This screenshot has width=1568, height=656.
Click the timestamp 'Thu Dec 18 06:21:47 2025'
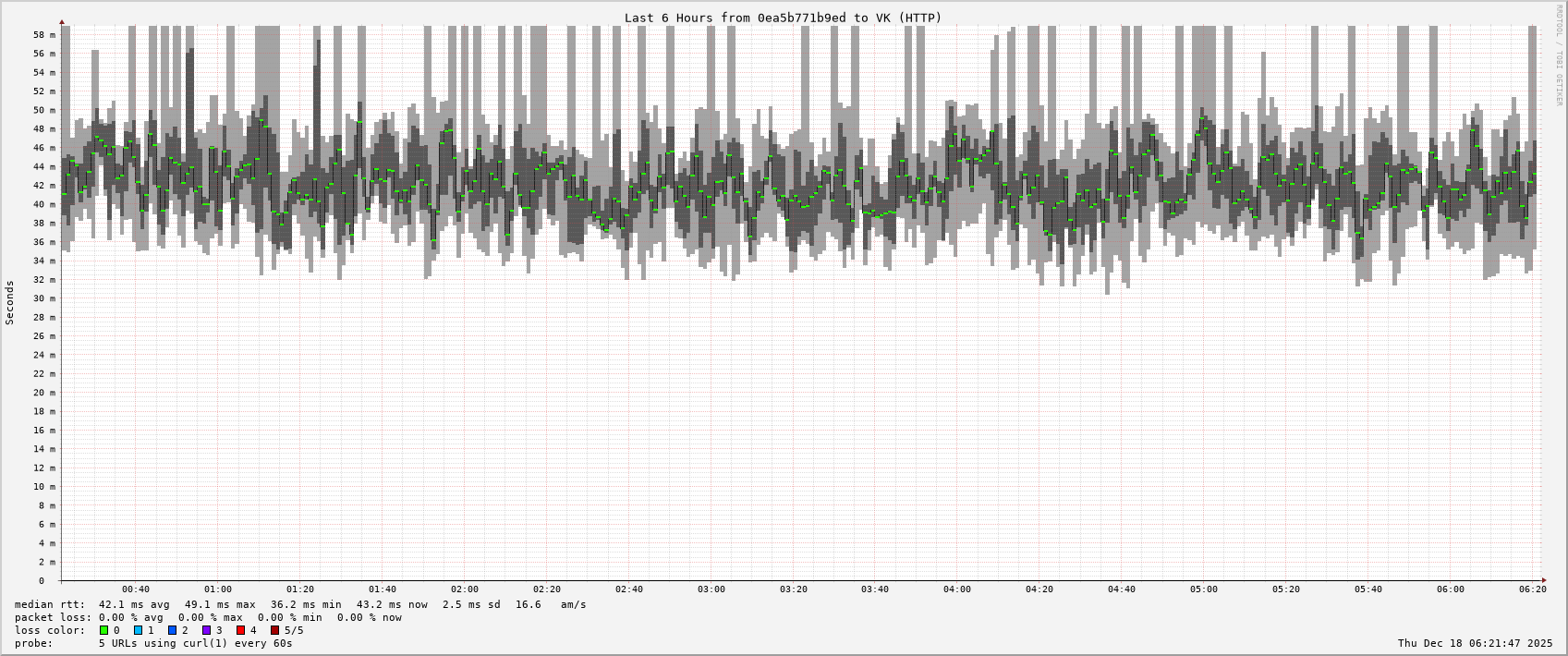pos(1475,643)
